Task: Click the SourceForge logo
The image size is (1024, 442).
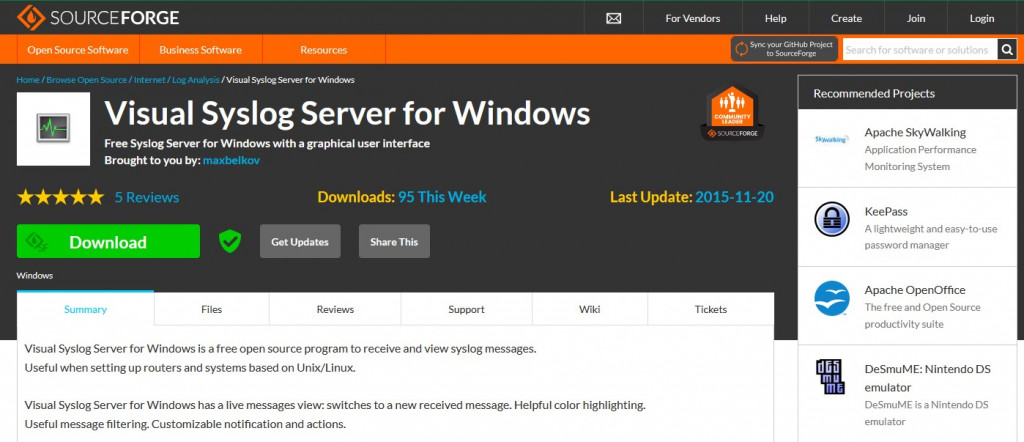Action: (99, 18)
